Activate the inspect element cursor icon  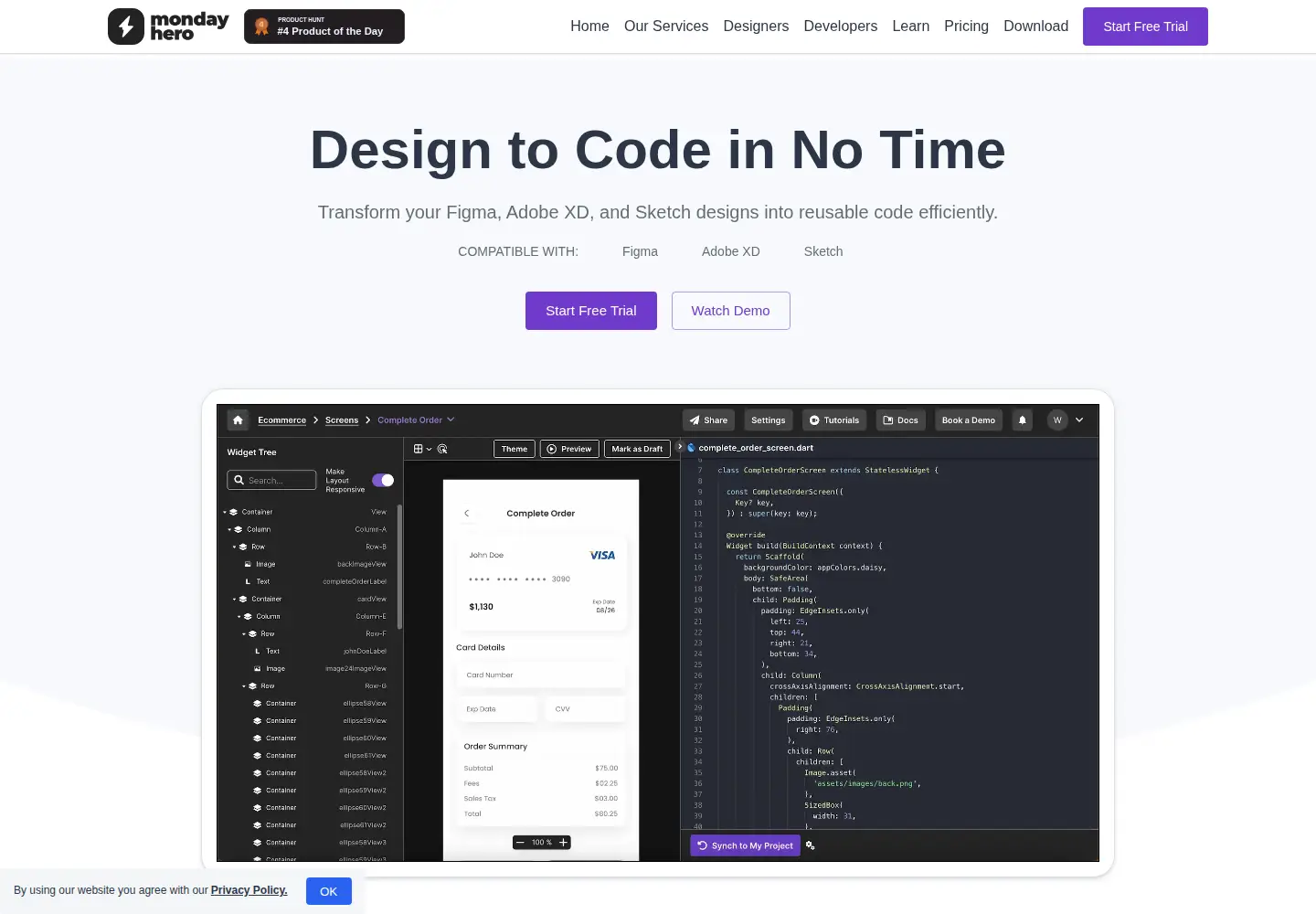(x=442, y=449)
